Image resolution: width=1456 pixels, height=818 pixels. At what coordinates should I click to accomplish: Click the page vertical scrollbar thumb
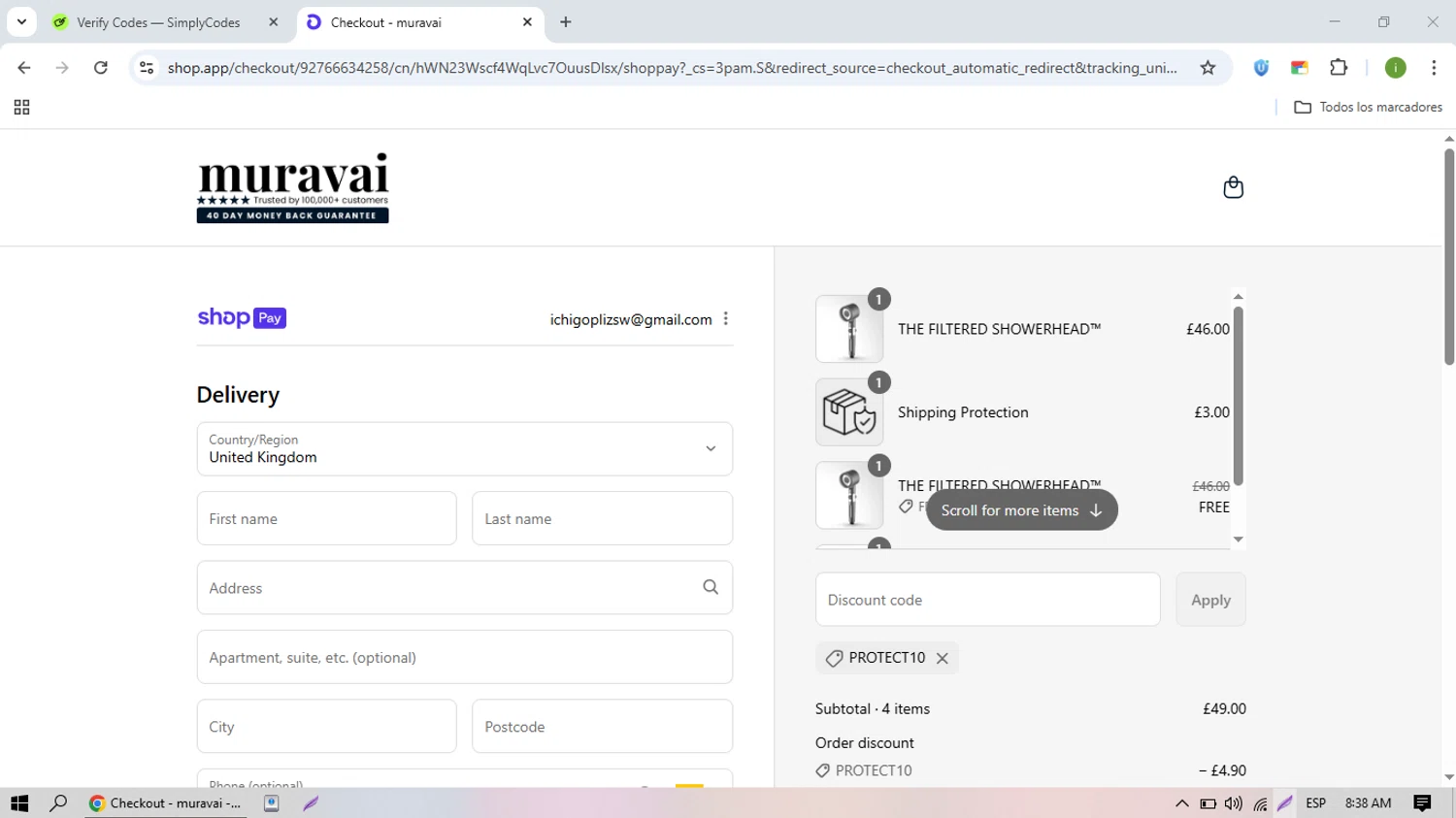click(x=1448, y=256)
